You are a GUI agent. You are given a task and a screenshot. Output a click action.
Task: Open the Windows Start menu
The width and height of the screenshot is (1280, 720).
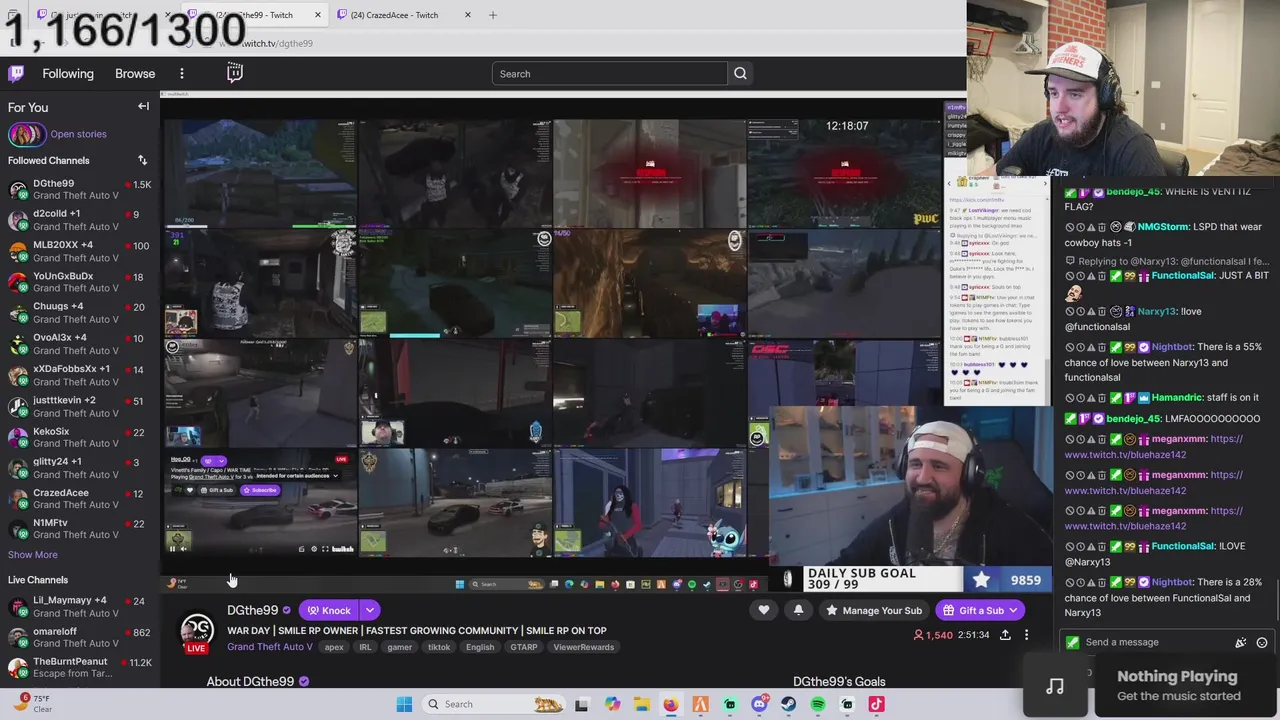click(x=404, y=704)
